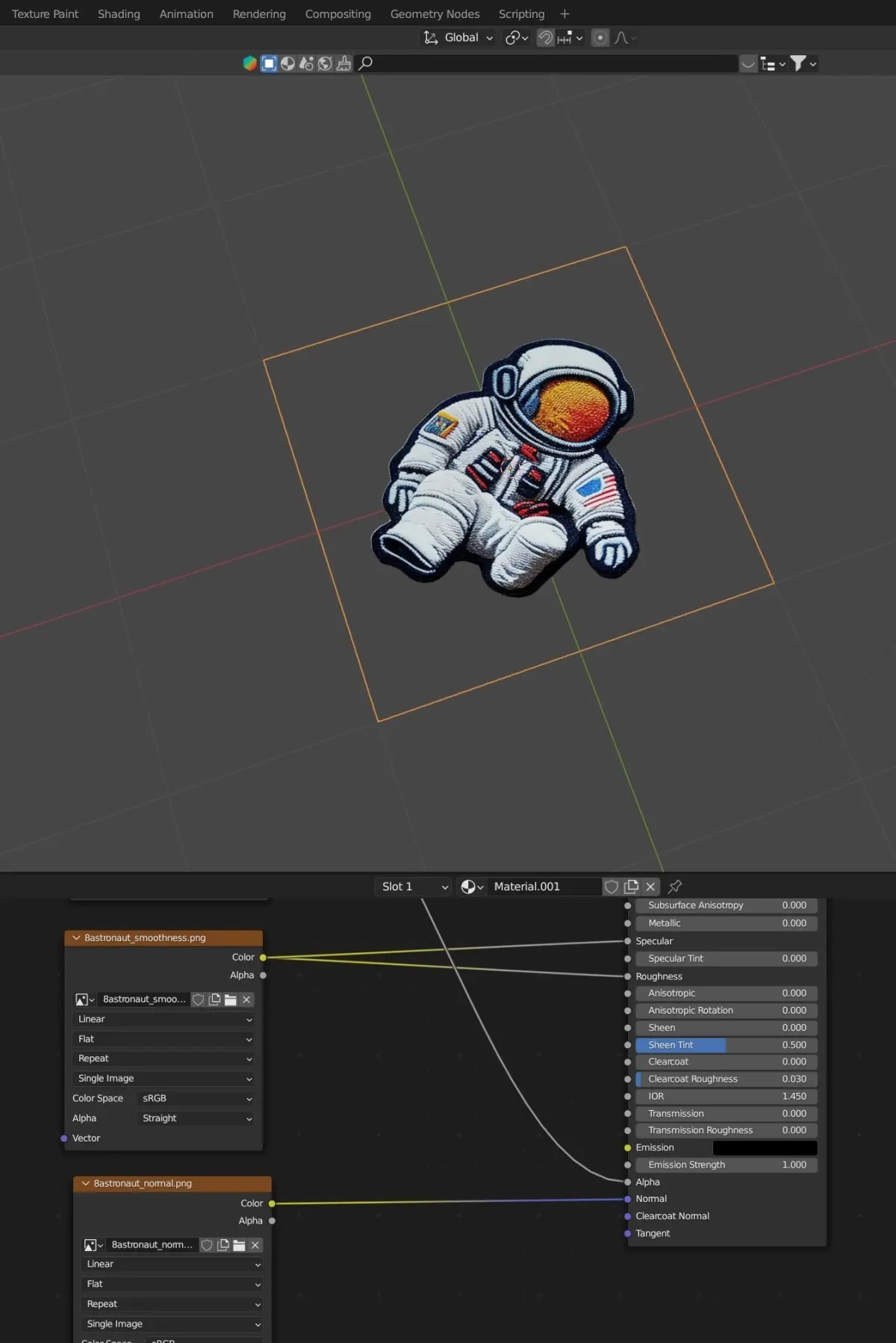Duplicate Material.001 with the new material icon
The width and height of the screenshot is (896, 1343).
click(x=632, y=887)
